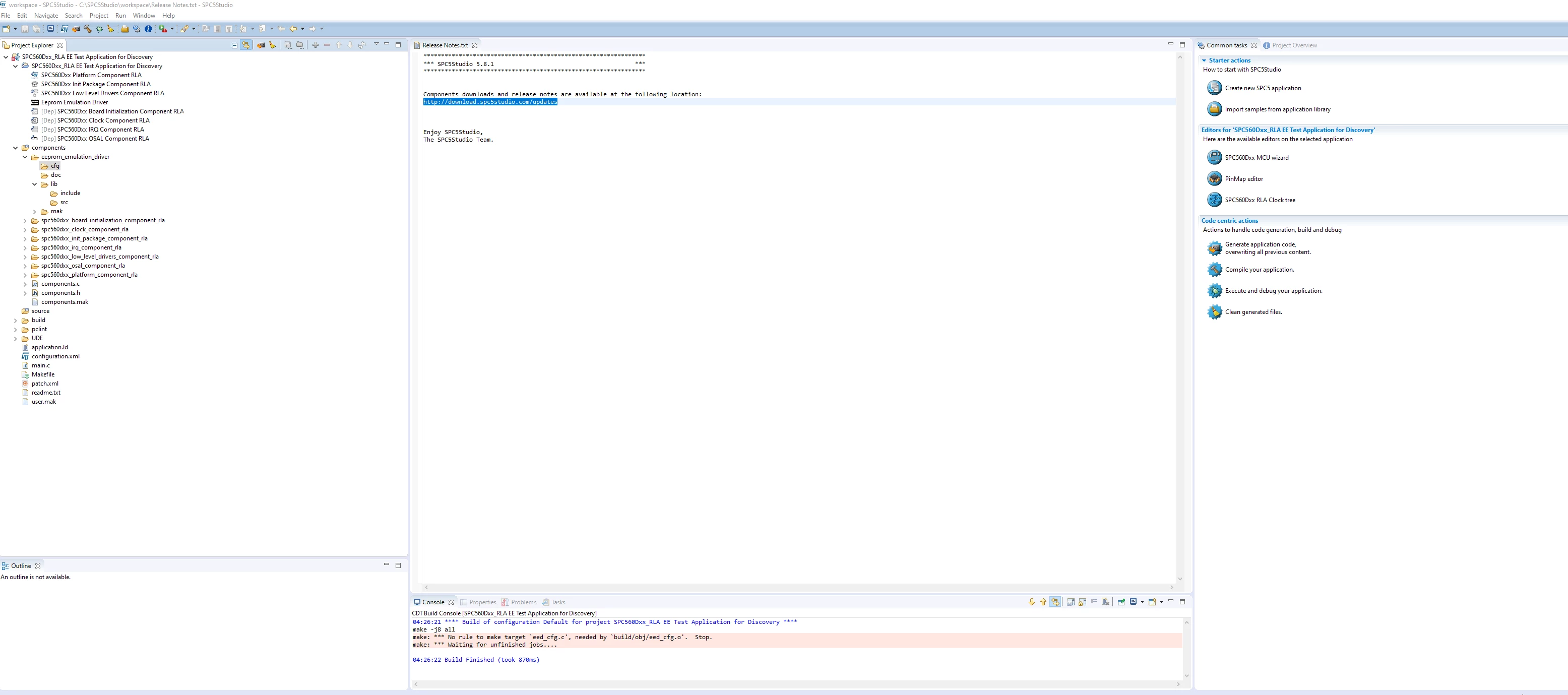Image resolution: width=1568 pixels, height=695 pixels.
Task: Switch to the Problems tab
Action: (519, 602)
